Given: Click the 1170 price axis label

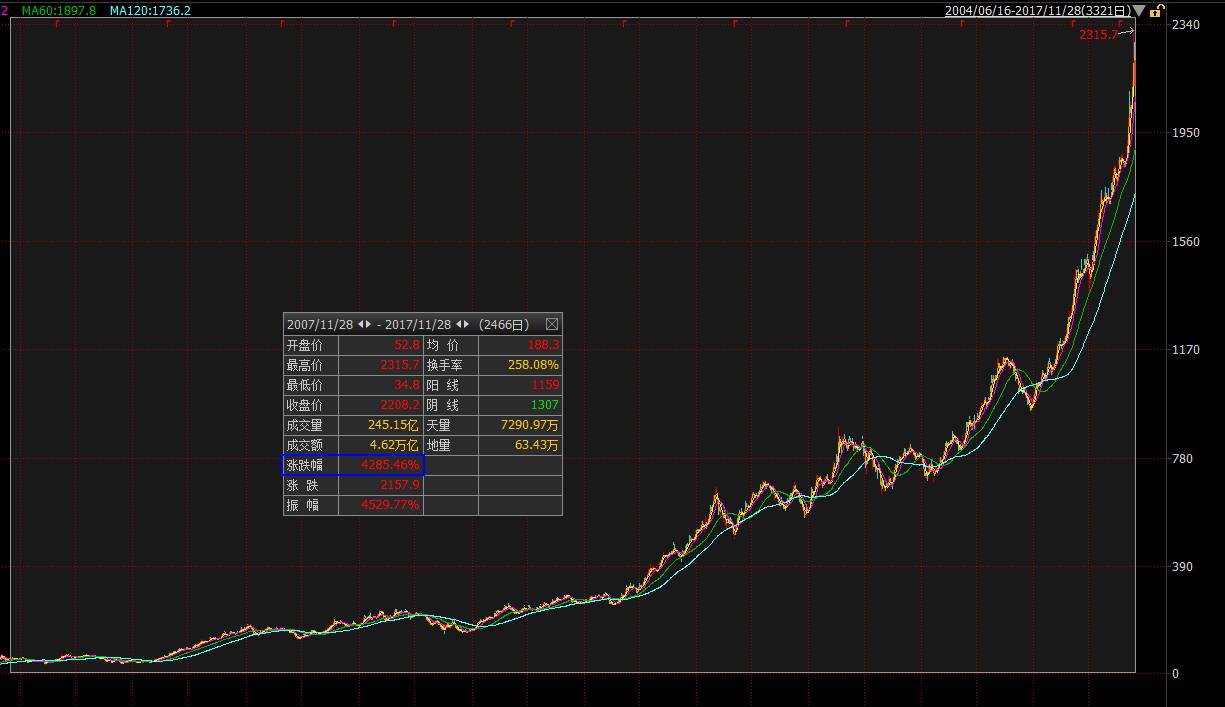Looking at the screenshot, I should click(x=1186, y=349).
